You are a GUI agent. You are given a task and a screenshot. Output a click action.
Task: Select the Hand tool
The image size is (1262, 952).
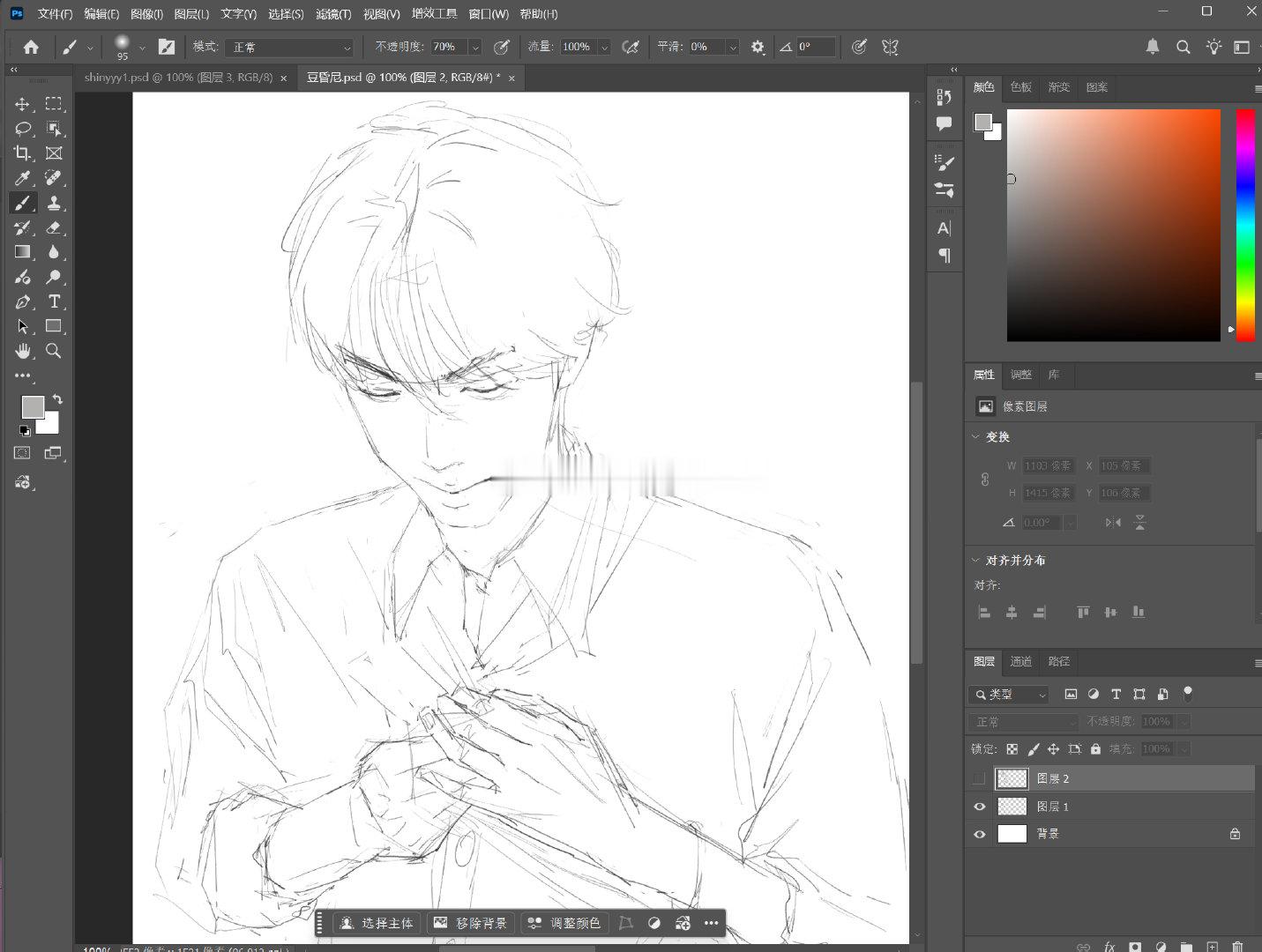pyautogui.click(x=22, y=351)
